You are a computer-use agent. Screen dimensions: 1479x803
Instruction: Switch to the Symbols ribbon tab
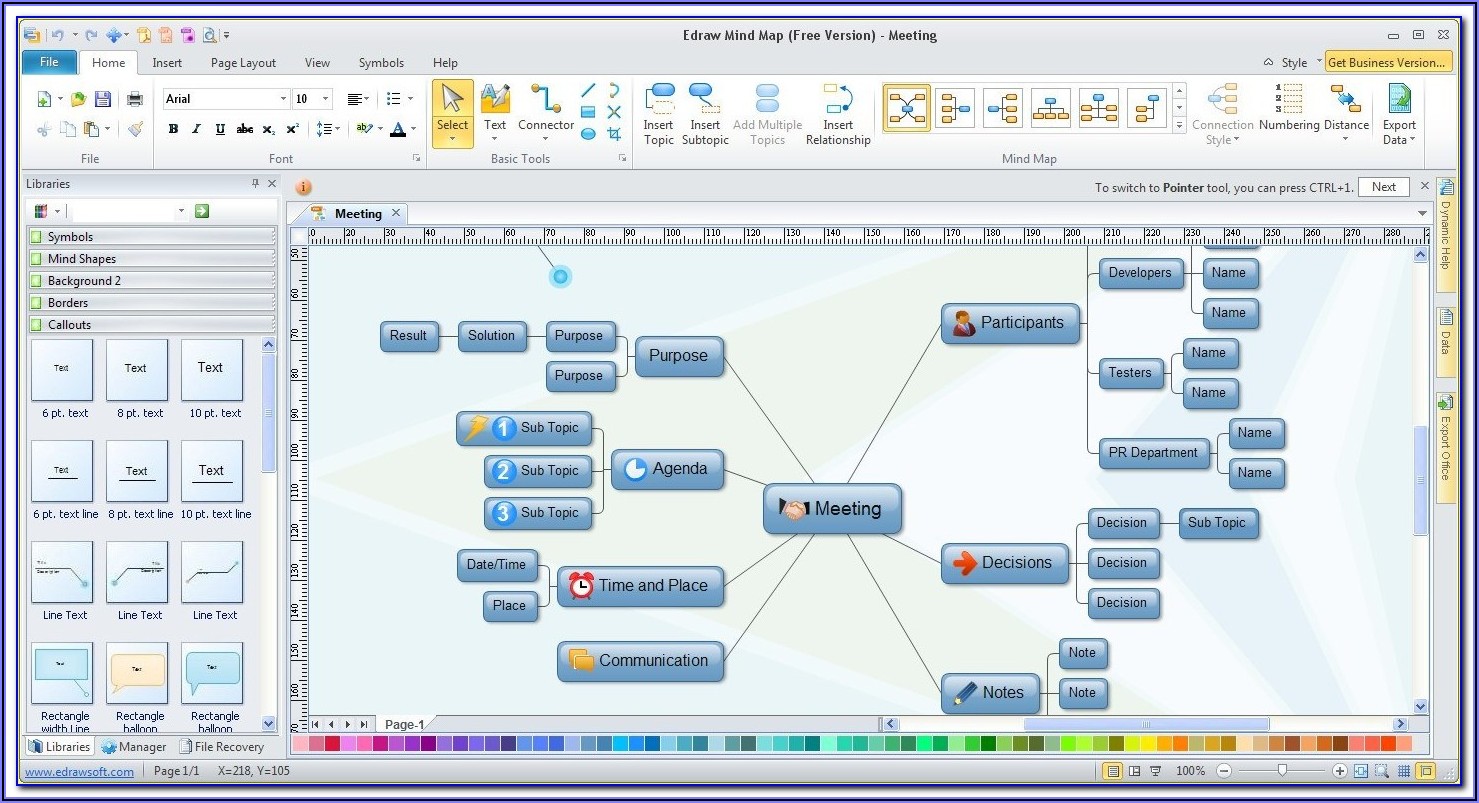[x=381, y=63]
